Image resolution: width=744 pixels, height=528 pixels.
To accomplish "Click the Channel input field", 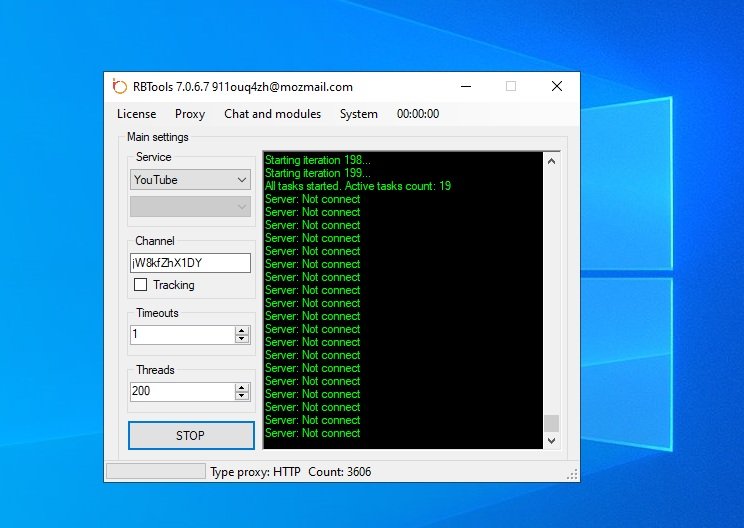I will pos(190,263).
